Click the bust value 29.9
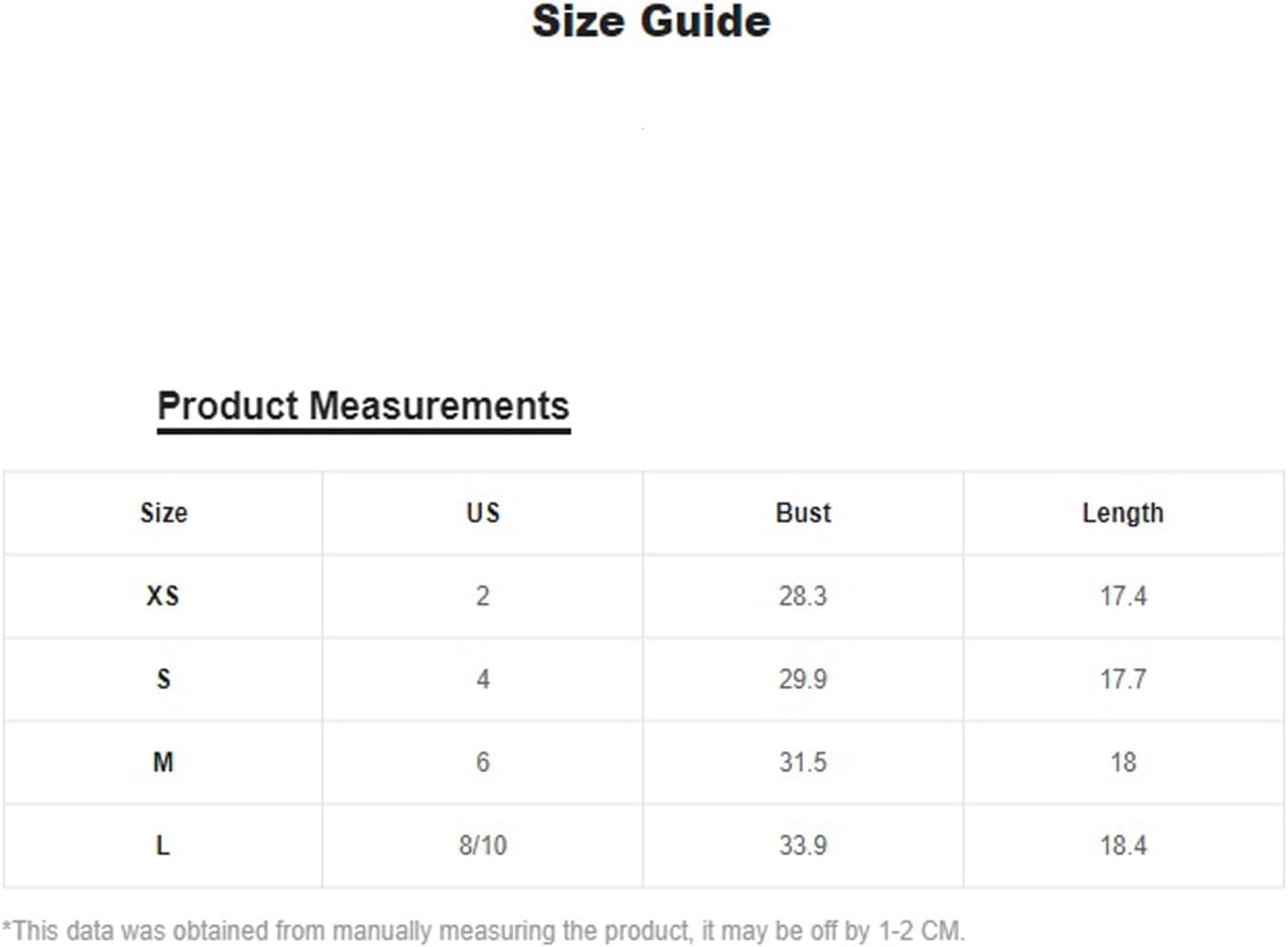 pos(802,679)
